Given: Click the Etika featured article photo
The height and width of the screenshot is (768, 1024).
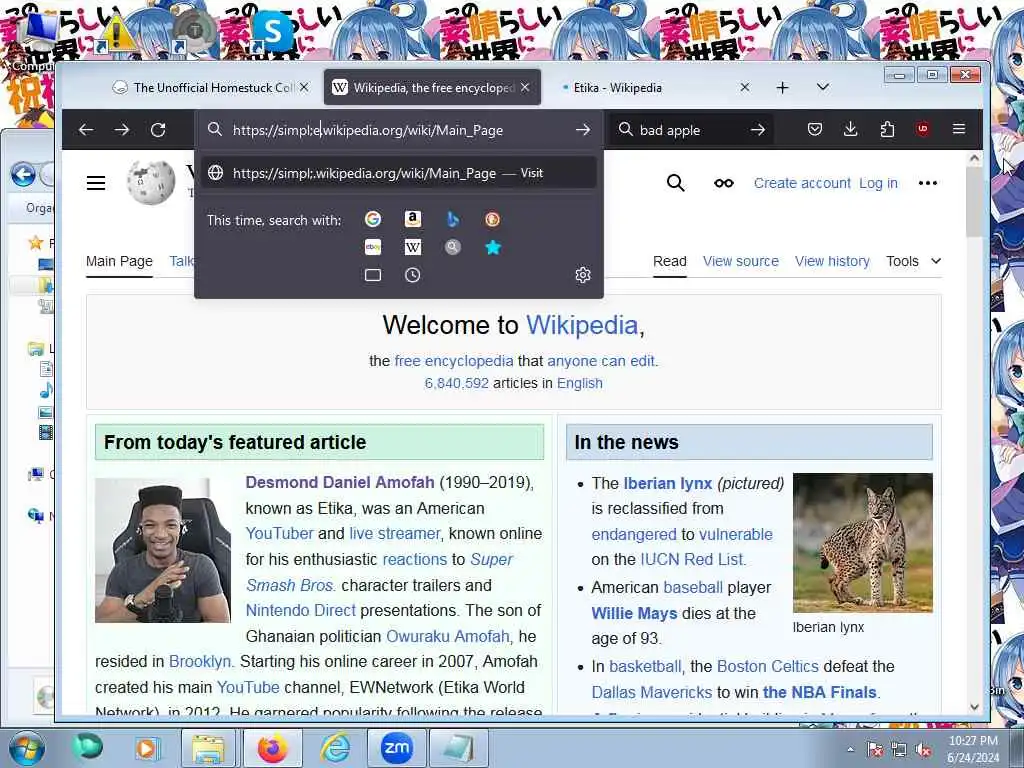Looking at the screenshot, I should (x=163, y=550).
